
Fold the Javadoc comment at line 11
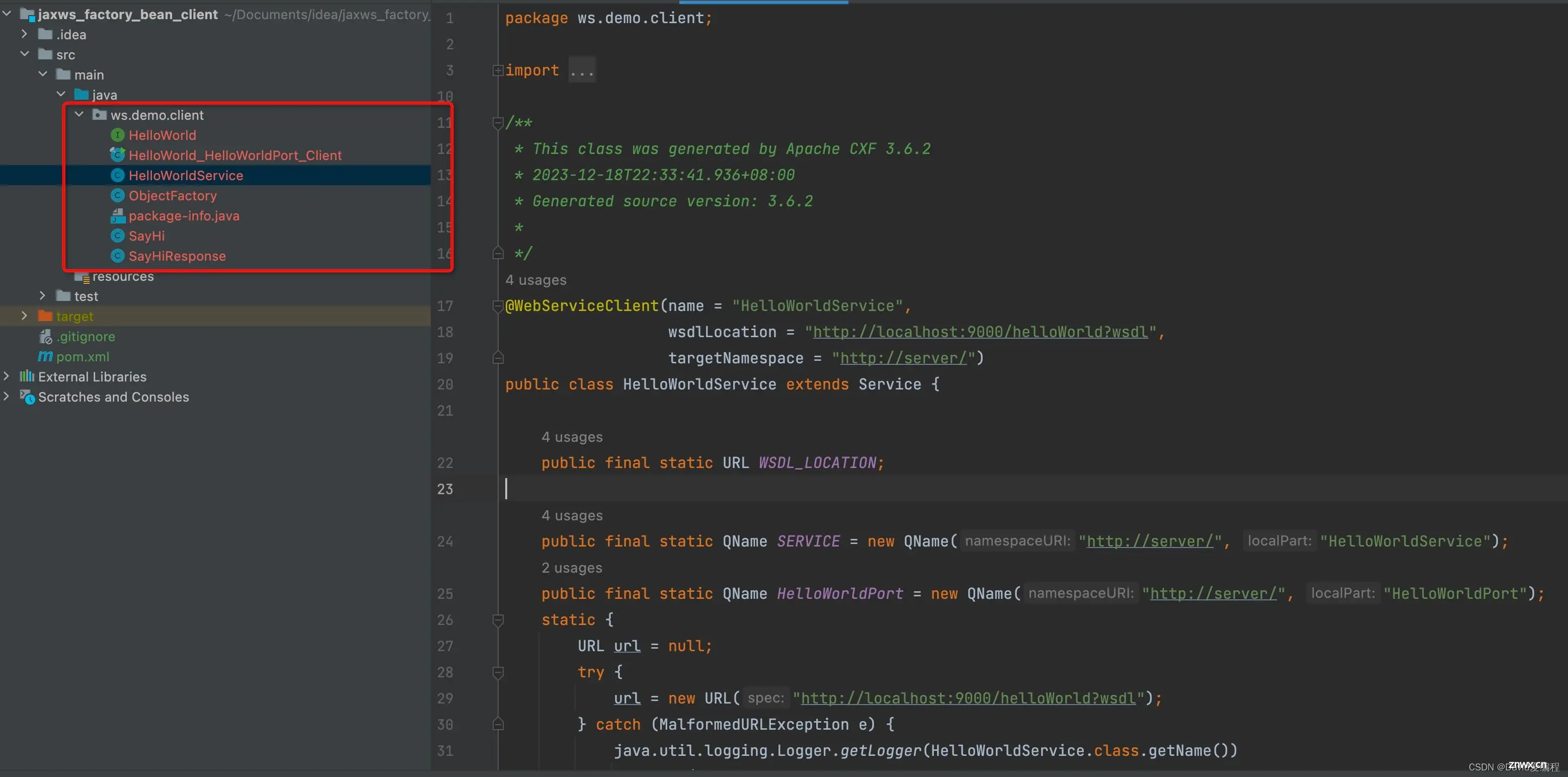[497, 123]
